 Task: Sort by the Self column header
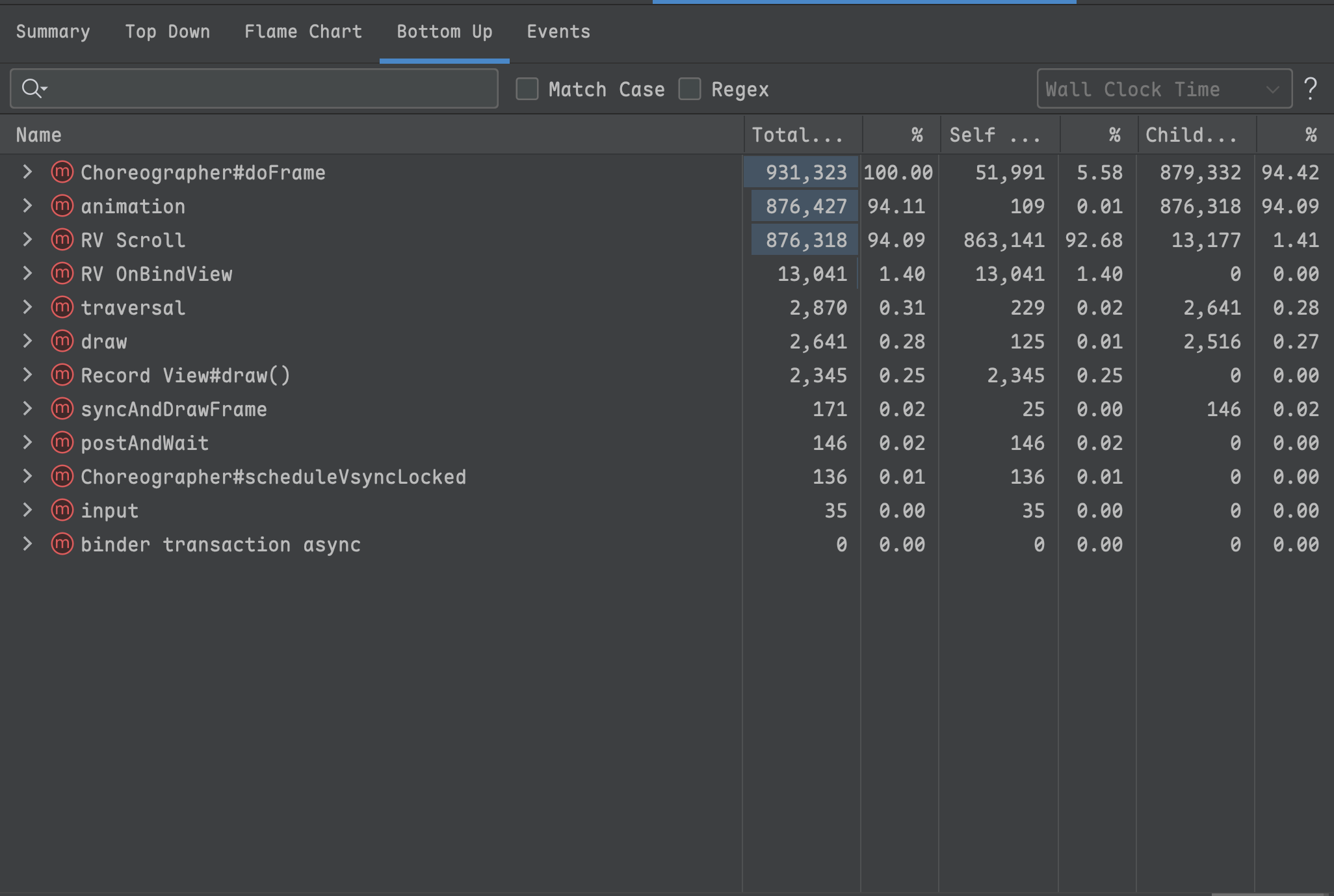995,135
